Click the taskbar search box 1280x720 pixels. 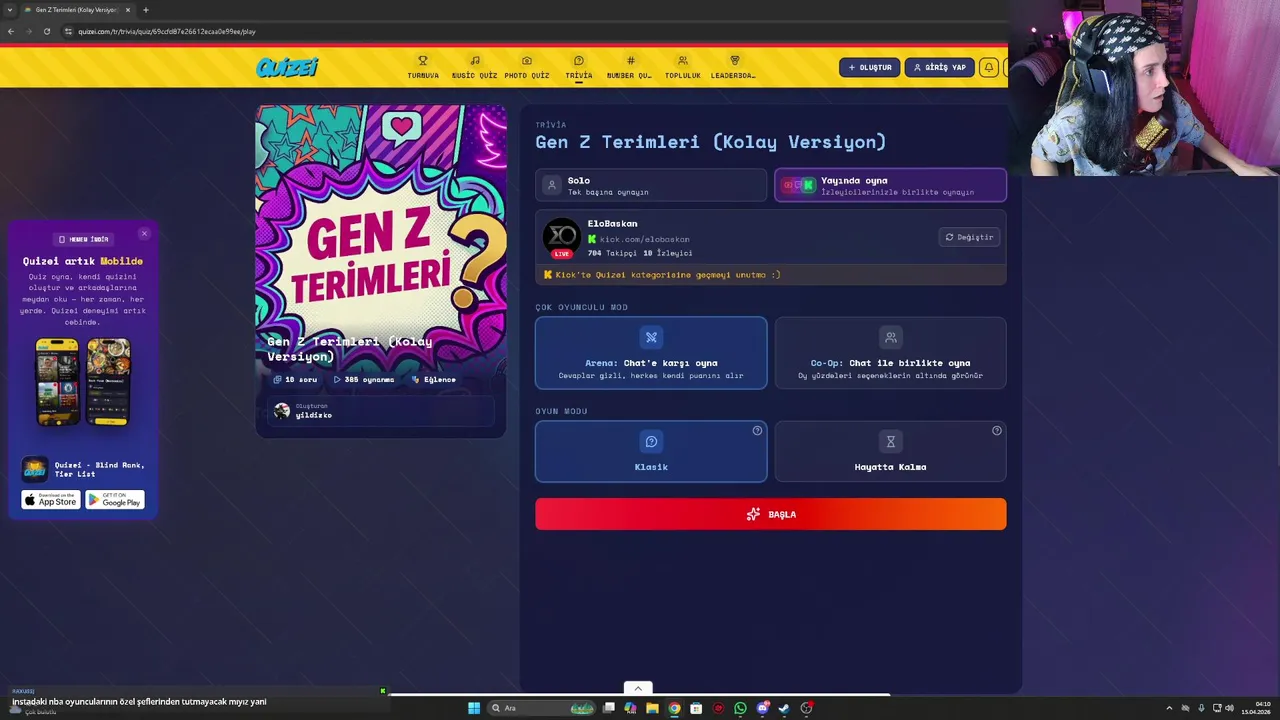pos(543,708)
